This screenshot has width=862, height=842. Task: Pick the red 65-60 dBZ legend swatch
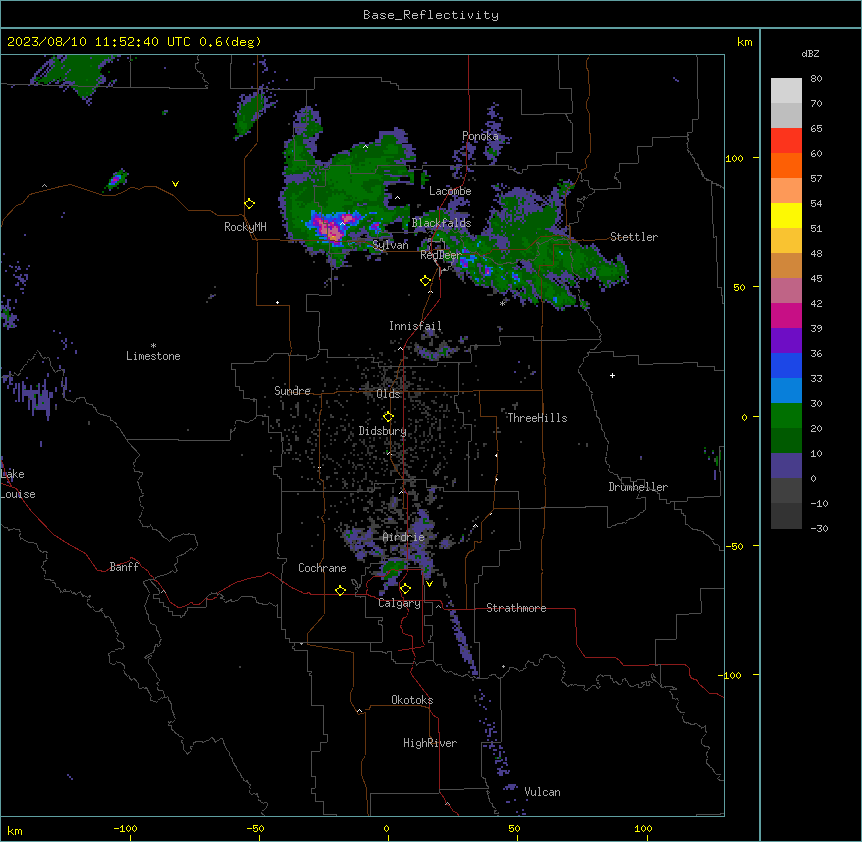(786, 141)
